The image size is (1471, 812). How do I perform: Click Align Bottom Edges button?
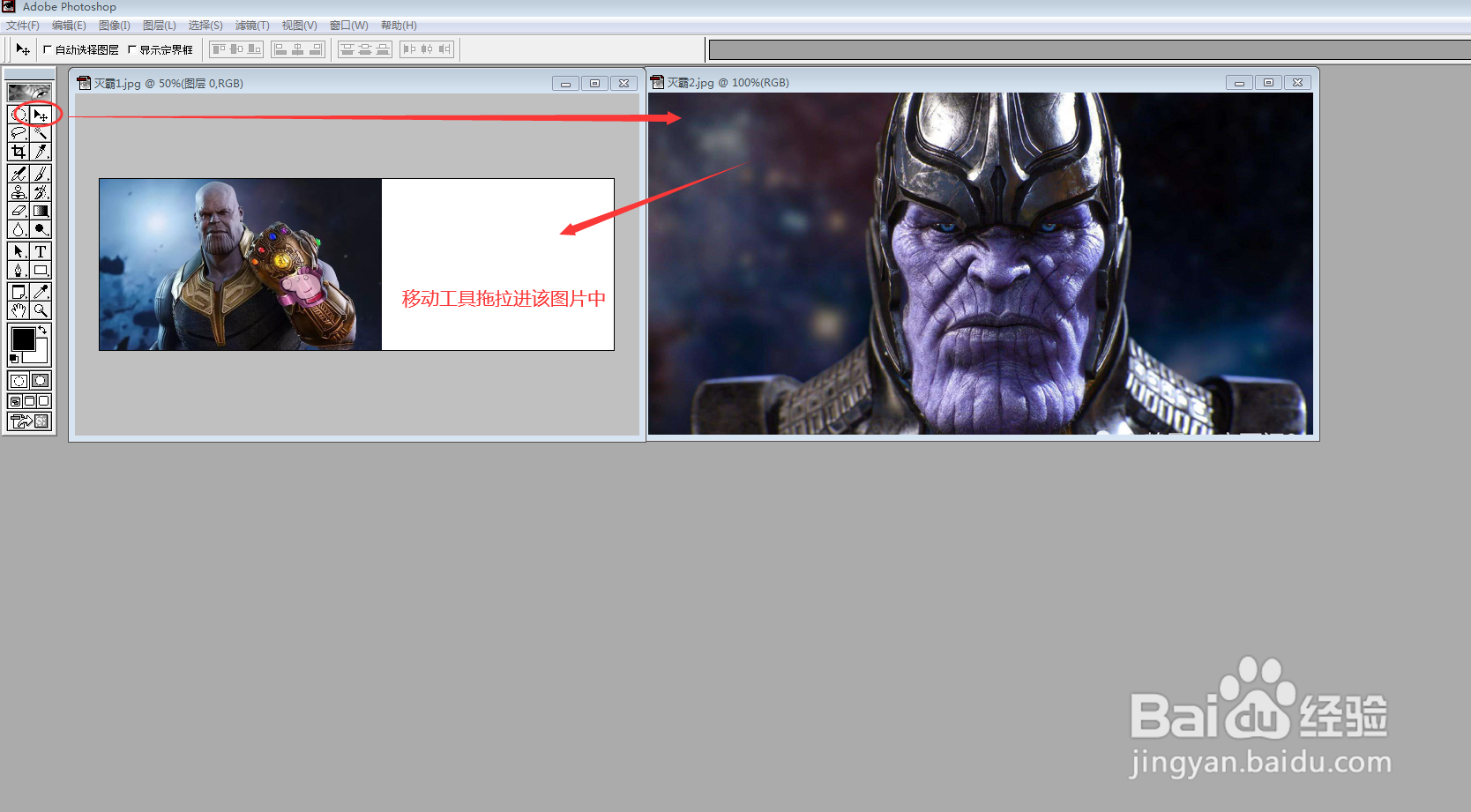pyautogui.click(x=254, y=49)
